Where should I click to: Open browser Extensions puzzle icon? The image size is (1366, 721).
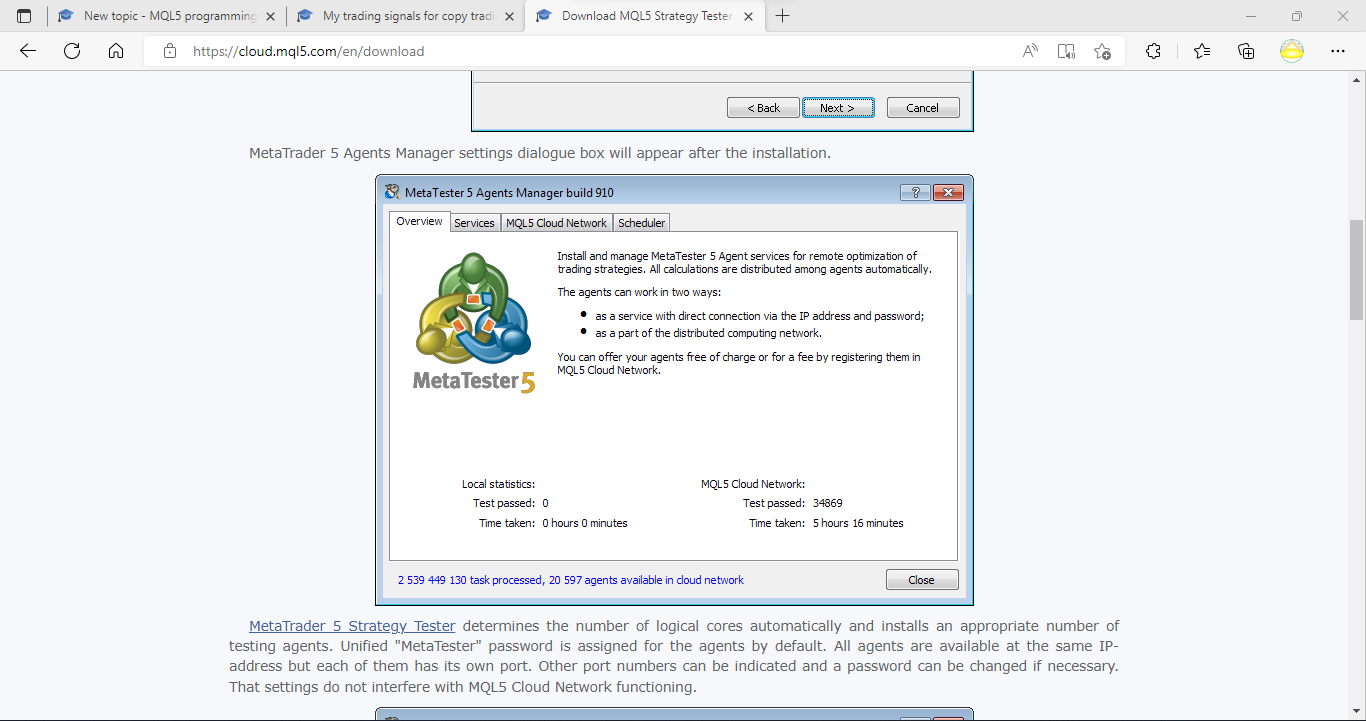click(1153, 51)
